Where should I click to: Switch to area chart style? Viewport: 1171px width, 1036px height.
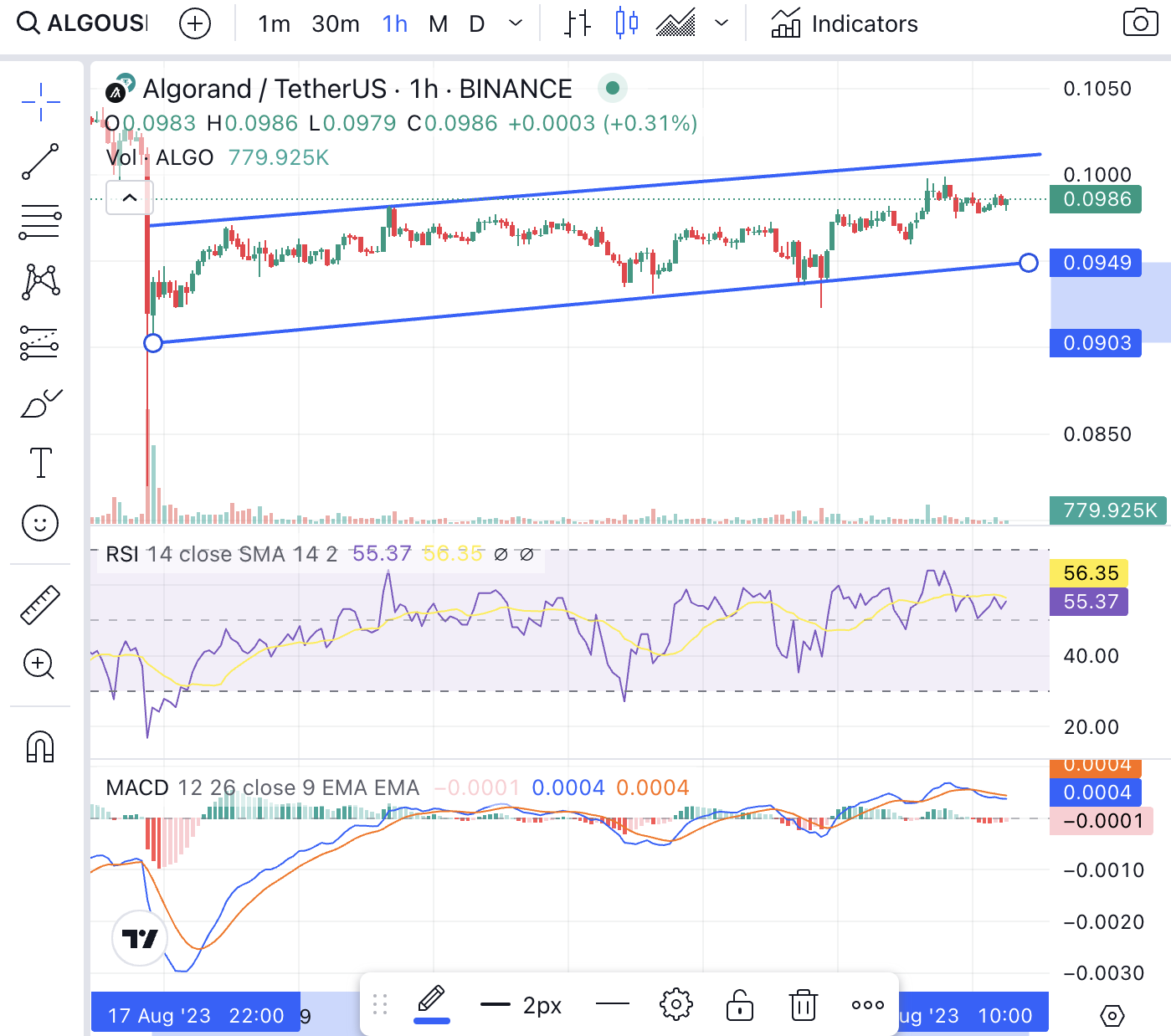point(676,23)
